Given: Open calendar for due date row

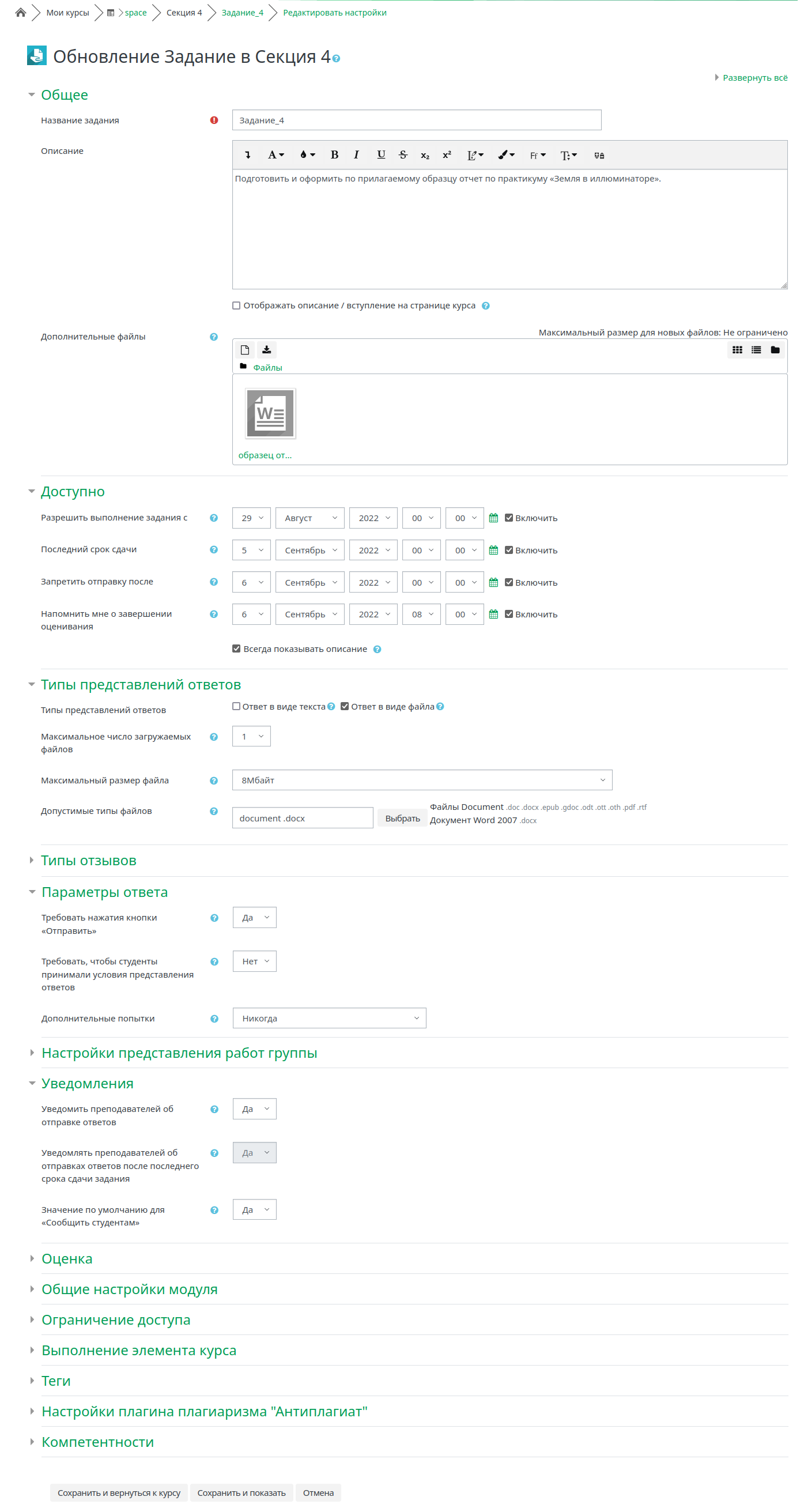Looking at the screenshot, I should [x=493, y=550].
